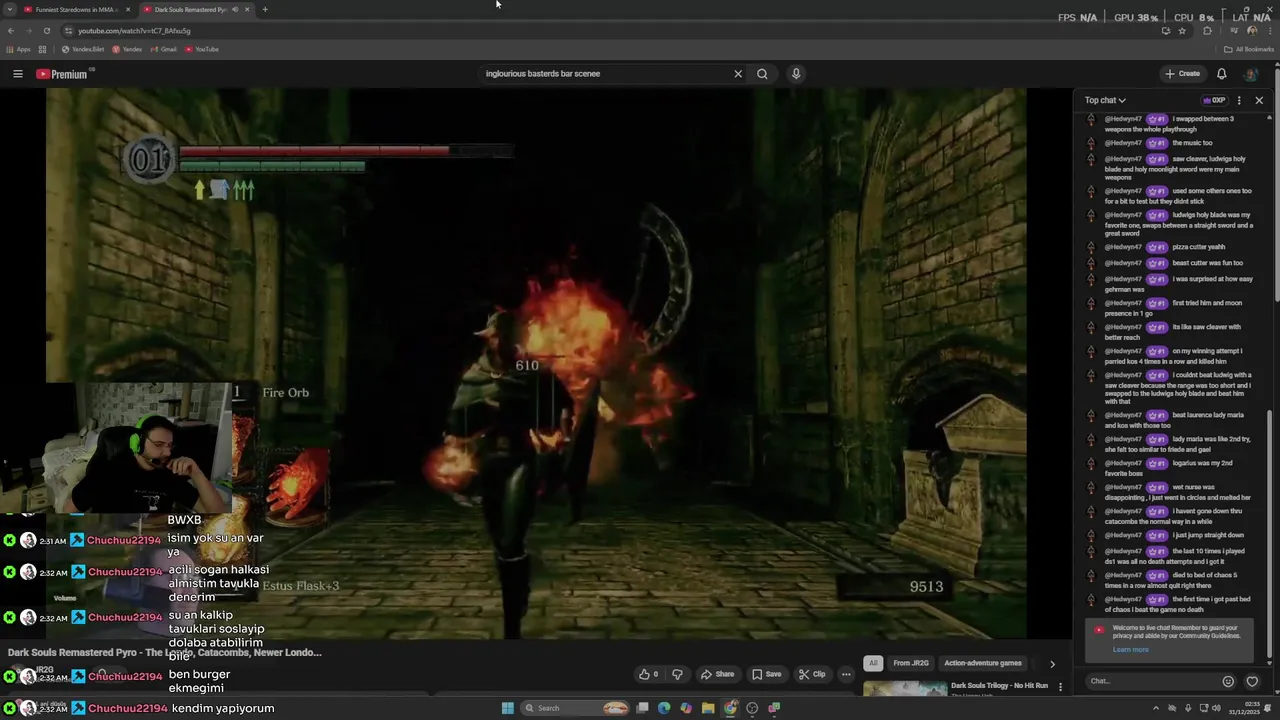Screen dimensions: 1280x720
Task: Open All Bookmarks folder
Action: coord(1249,49)
